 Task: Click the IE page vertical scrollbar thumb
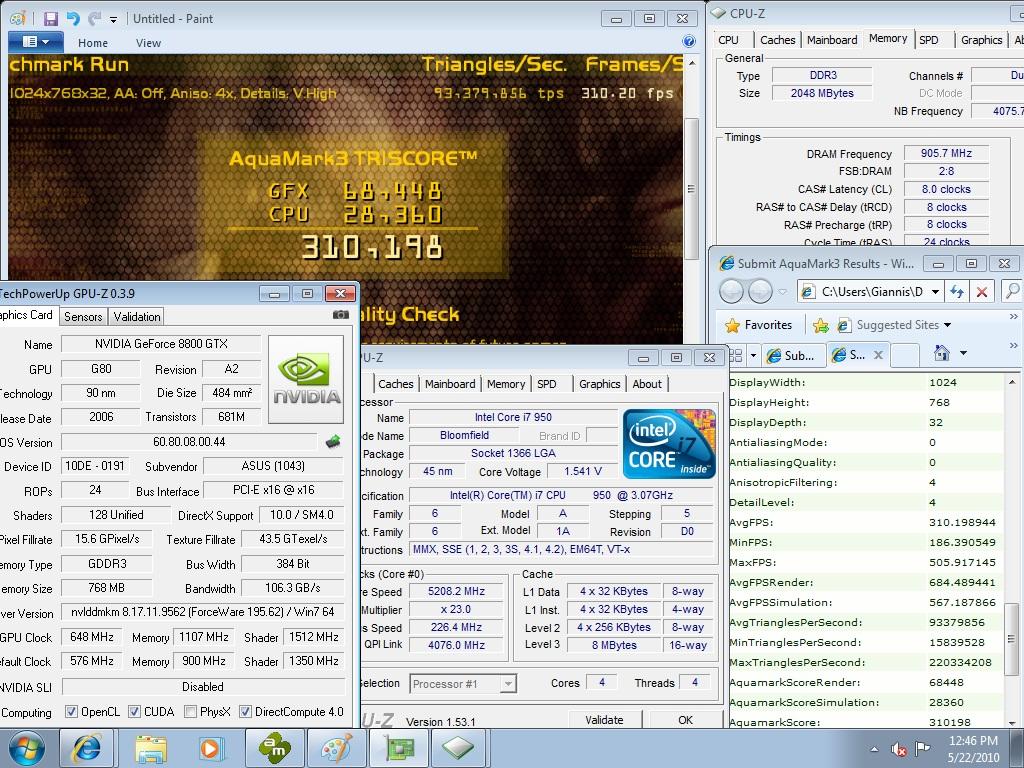point(1010,639)
